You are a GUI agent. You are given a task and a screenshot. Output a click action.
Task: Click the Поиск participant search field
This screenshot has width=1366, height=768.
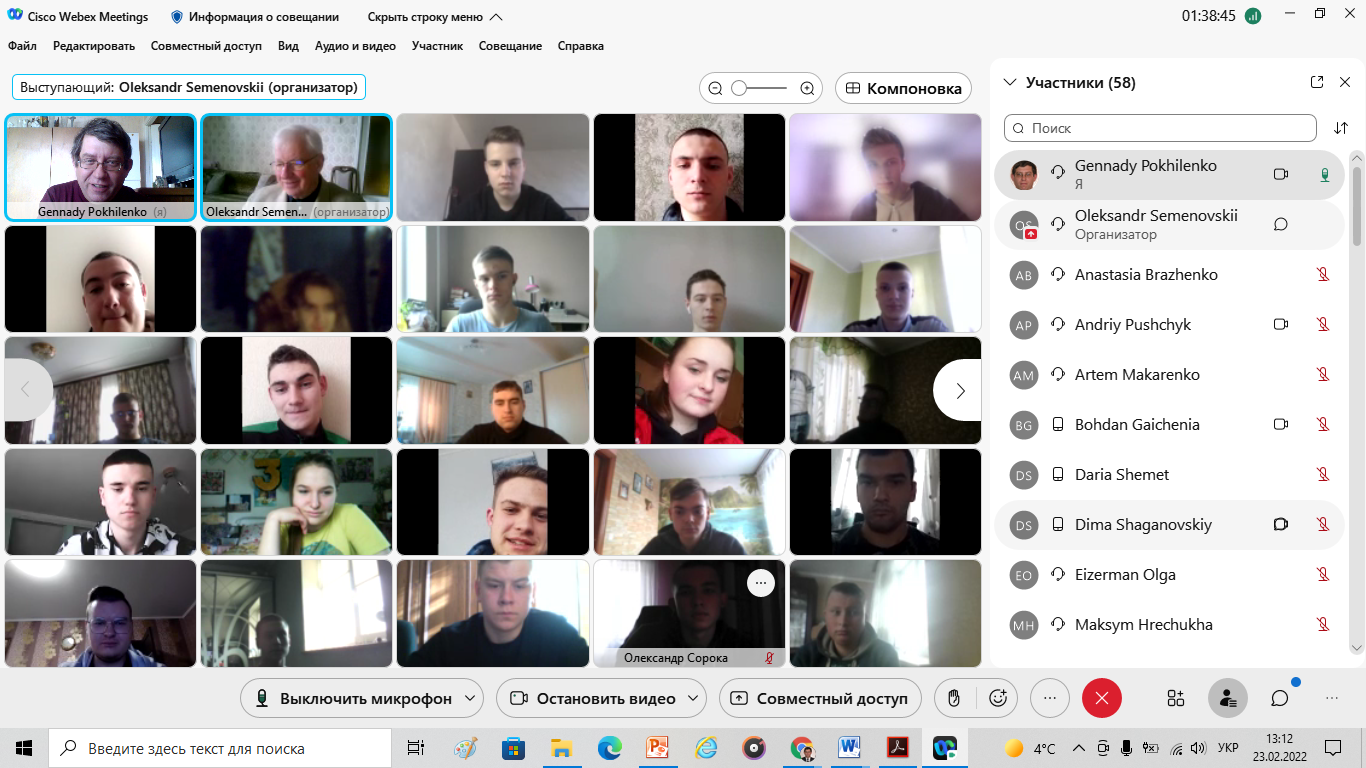pyautogui.click(x=1160, y=128)
